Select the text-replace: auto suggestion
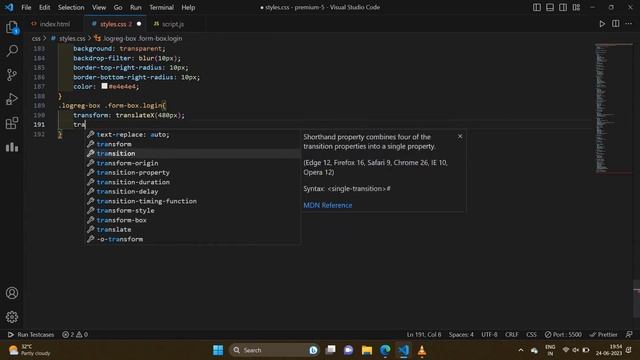 pyautogui.click(x=193, y=134)
